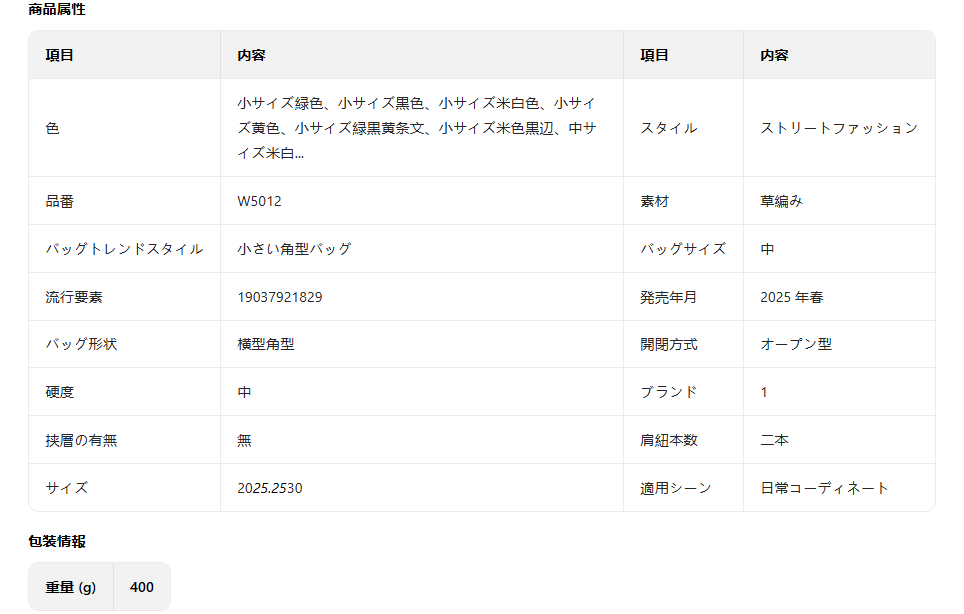
Task: Click the size value 2025.2530
Action: pyautogui.click(x=269, y=488)
